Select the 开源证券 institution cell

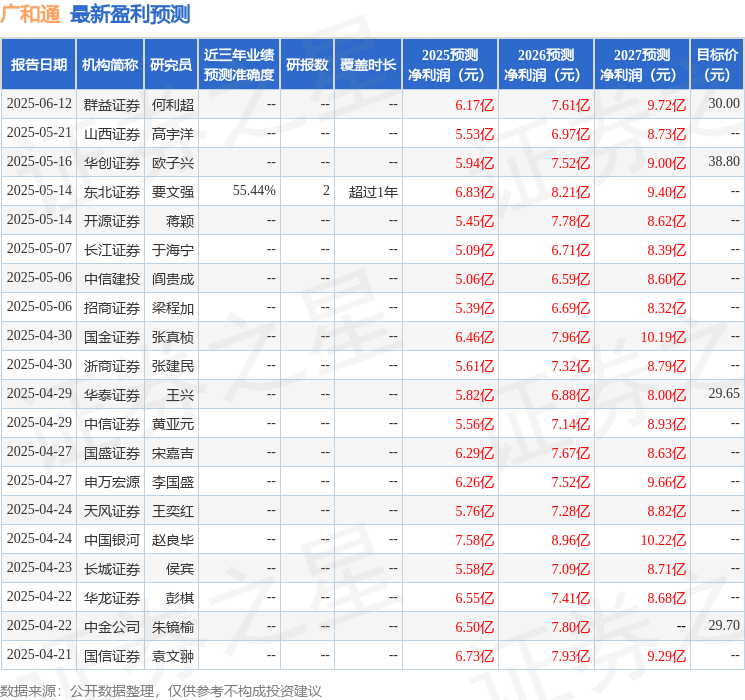[112, 221]
